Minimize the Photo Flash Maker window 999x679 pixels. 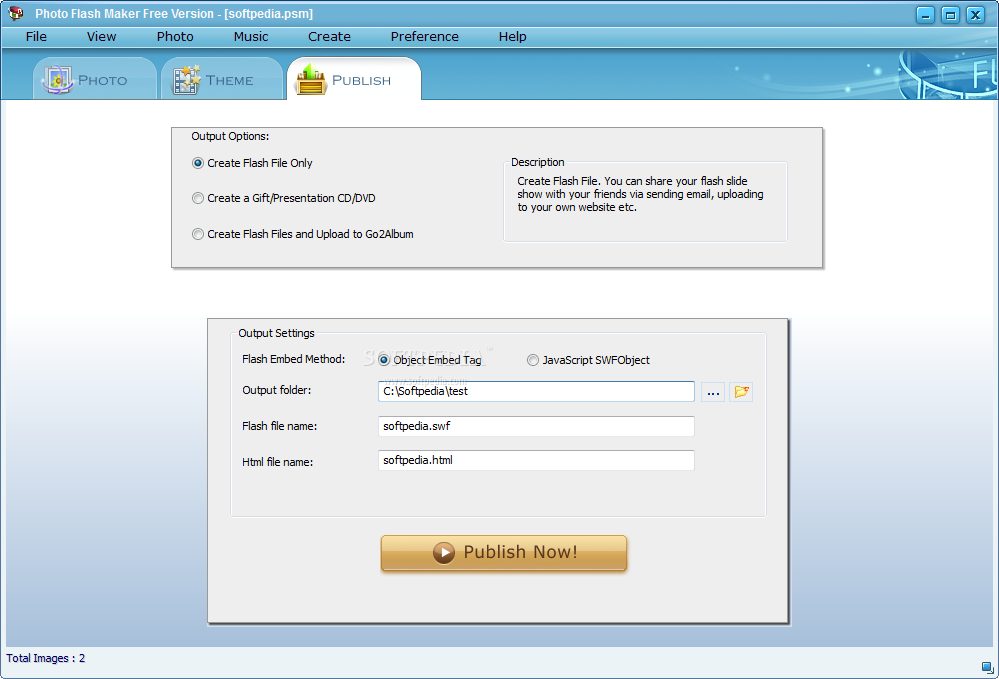[925, 15]
